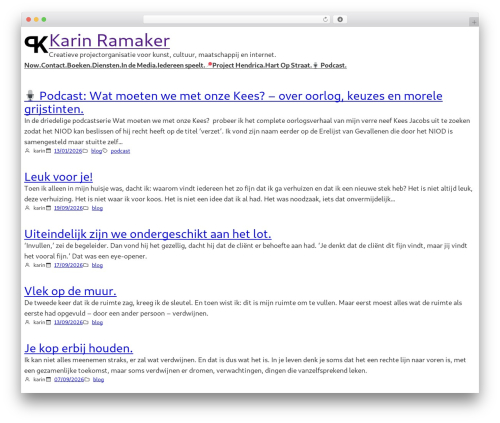Open Podcast in the navigation bar
The image size is (500, 423).
(x=330, y=65)
